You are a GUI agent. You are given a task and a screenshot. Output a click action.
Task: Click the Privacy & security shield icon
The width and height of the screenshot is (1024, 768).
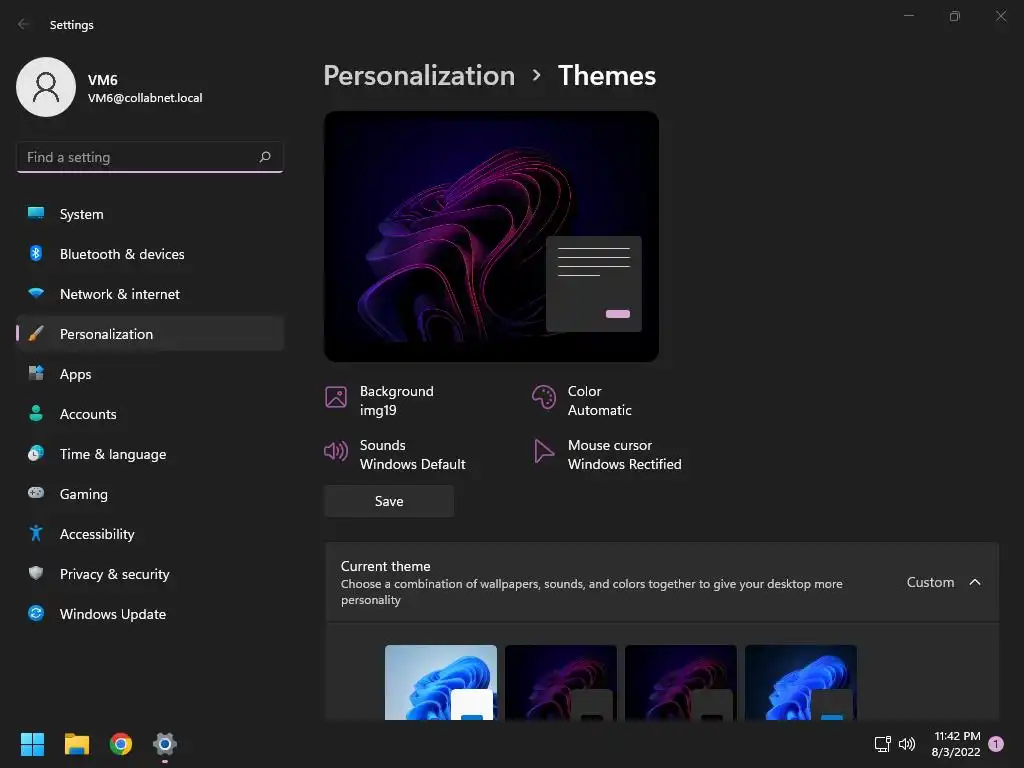(x=36, y=573)
